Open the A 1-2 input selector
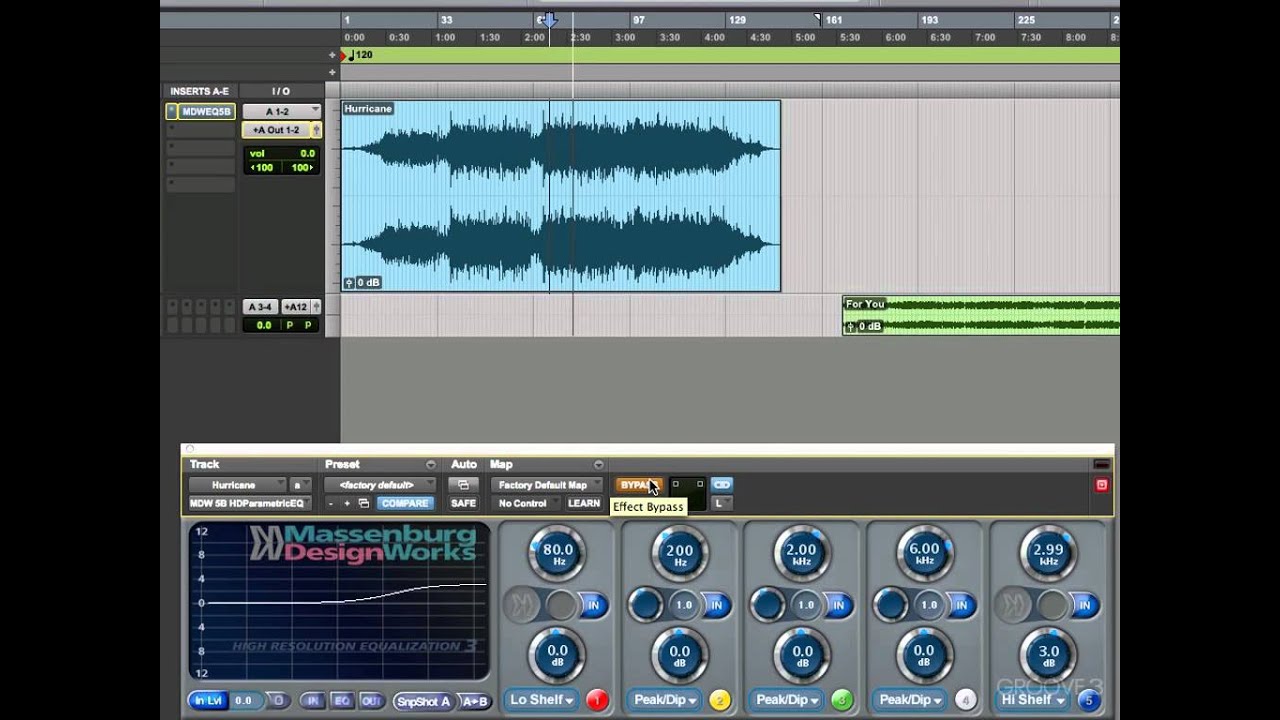The image size is (1280, 720). pyautogui.click(x=280, y=111)
